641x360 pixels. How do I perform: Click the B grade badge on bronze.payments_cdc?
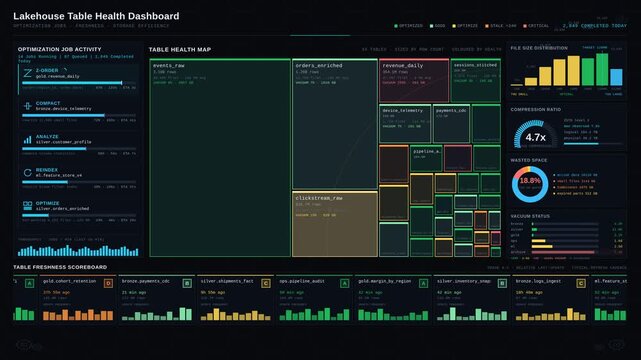coord(187,283)
